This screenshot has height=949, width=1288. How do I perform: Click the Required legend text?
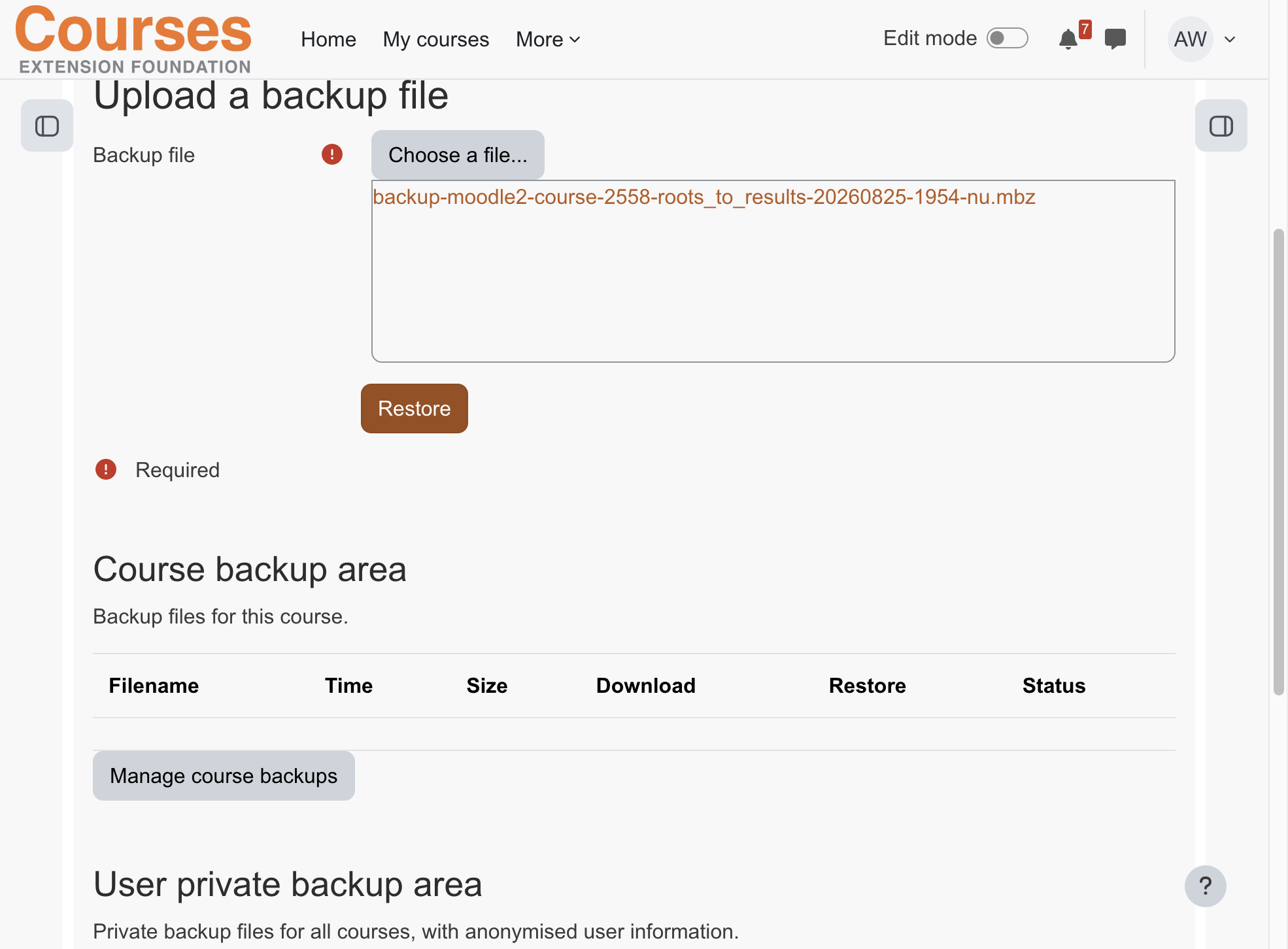pyautogui.click(x=177, y=470)
